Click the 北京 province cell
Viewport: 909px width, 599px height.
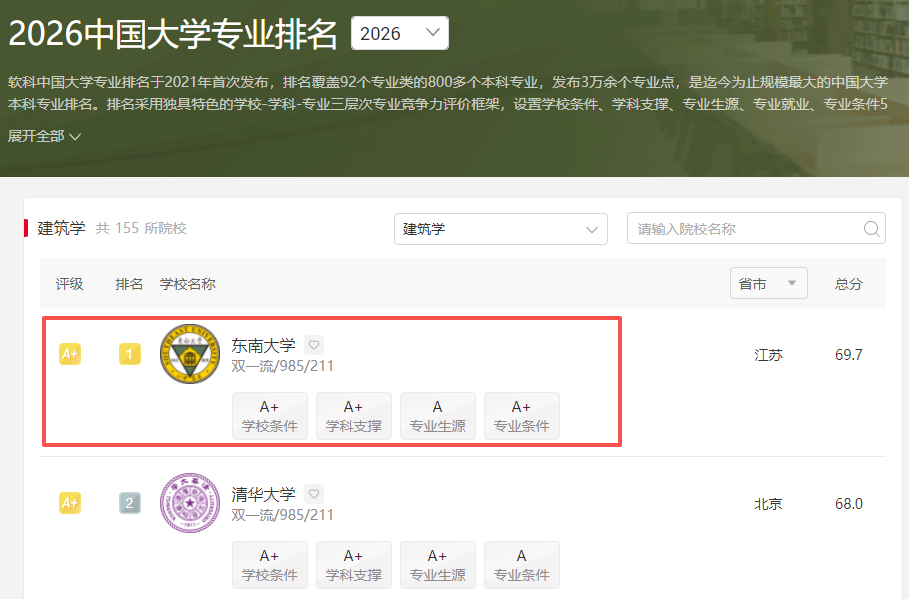768,504
